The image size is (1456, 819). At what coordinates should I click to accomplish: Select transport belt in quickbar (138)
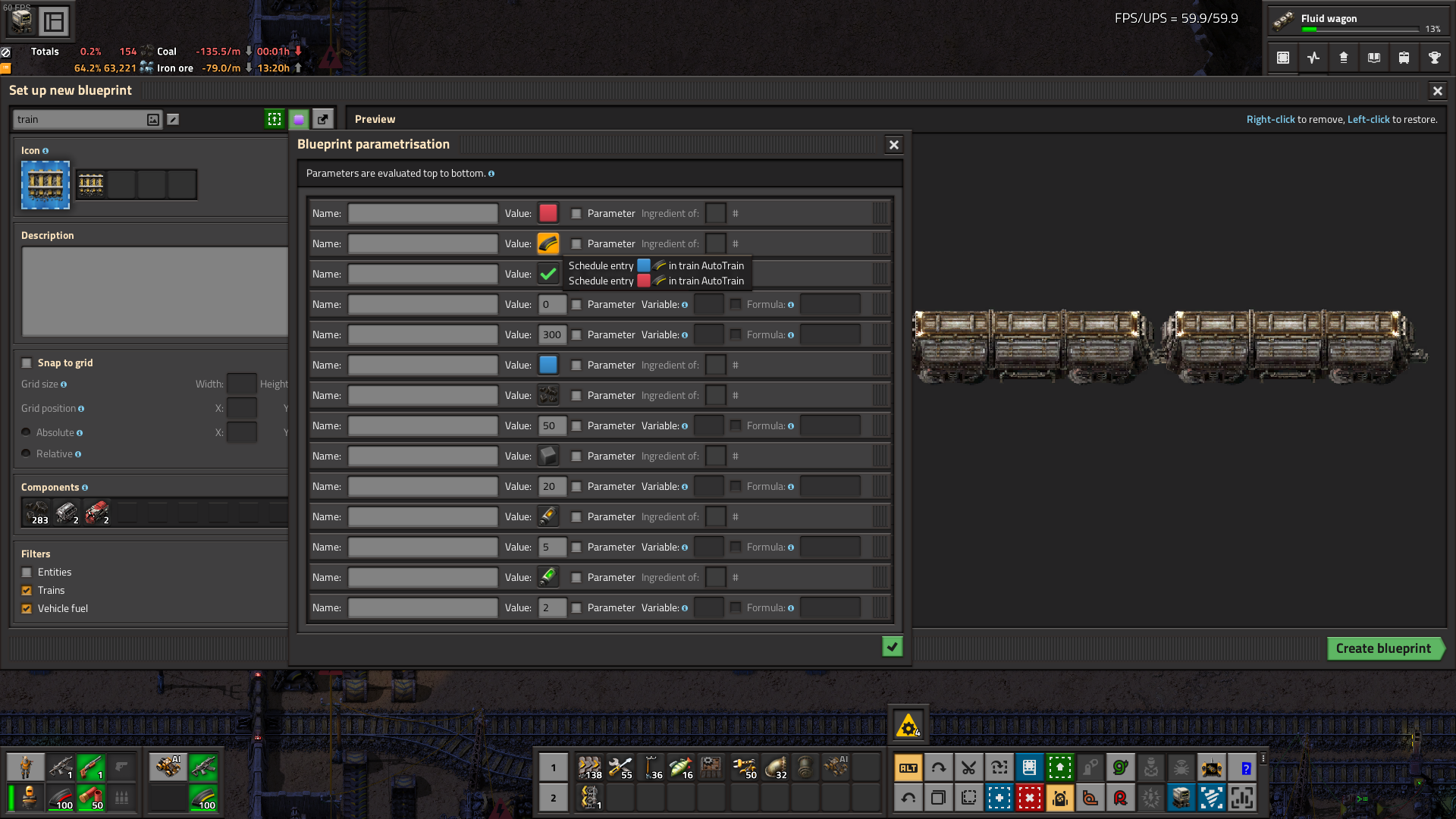[x=589, y=767]
